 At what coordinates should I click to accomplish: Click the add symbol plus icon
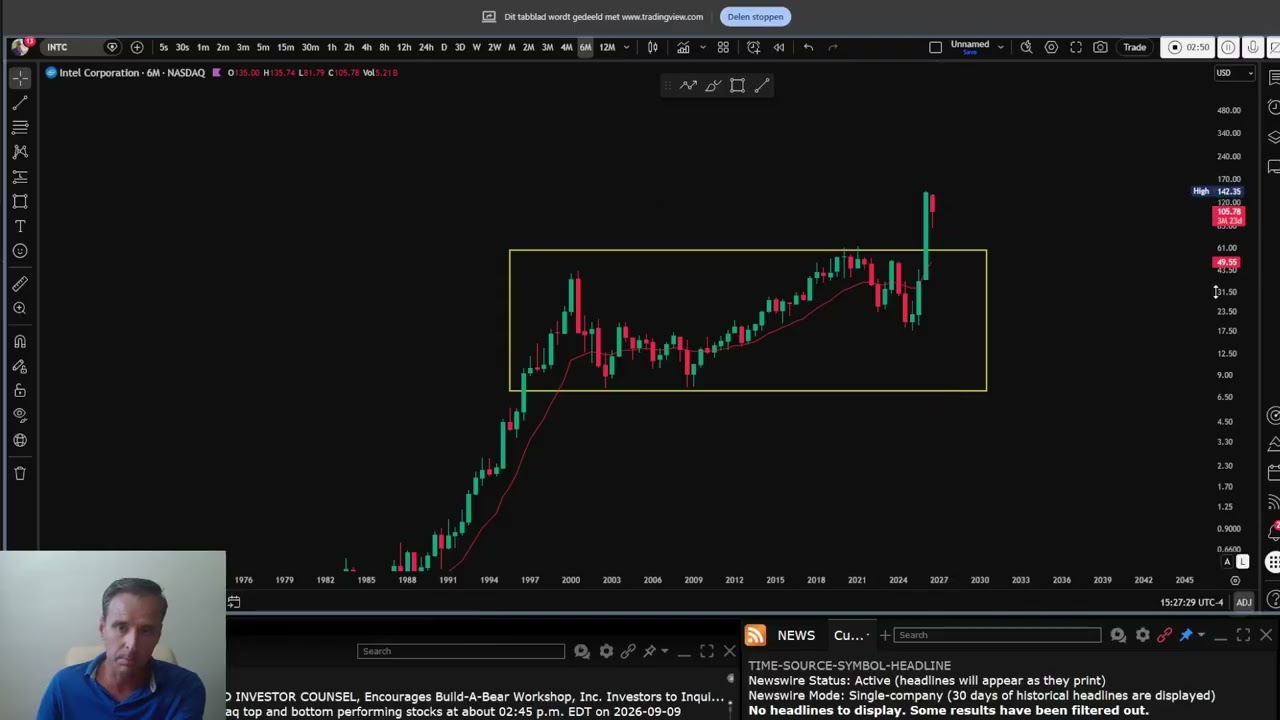(137, 47)
